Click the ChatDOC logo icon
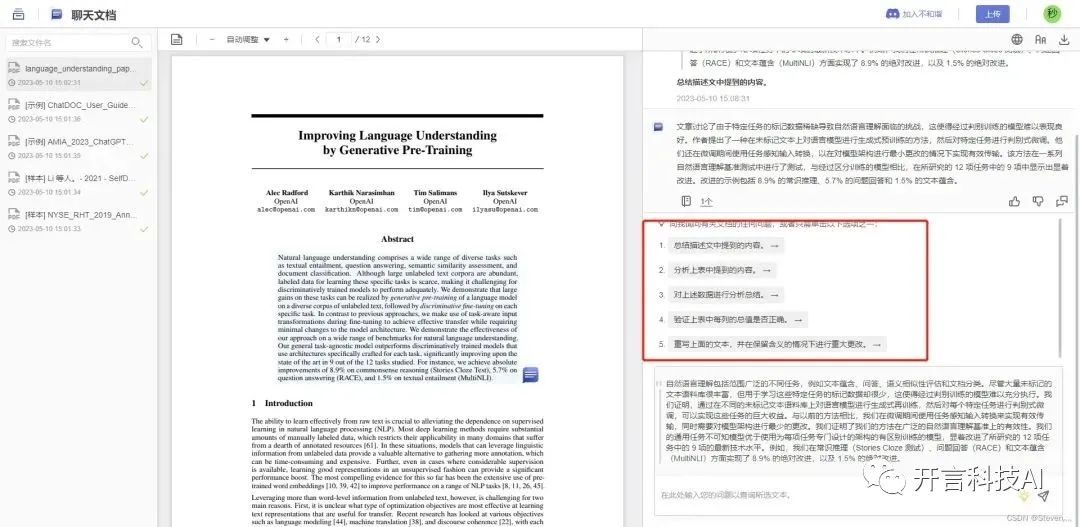Viewport: 1080px width, 527px height. [56, 14]
